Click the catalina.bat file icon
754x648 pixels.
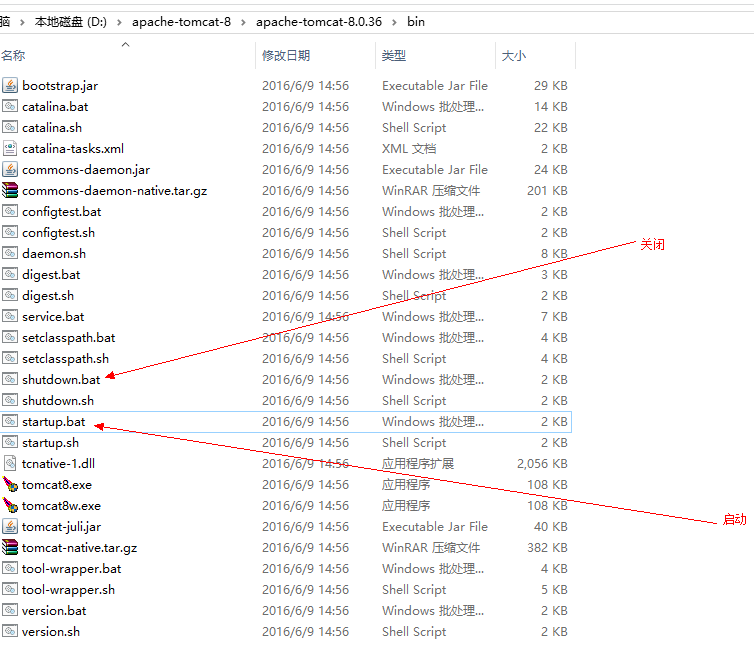[x=10, y=106]
